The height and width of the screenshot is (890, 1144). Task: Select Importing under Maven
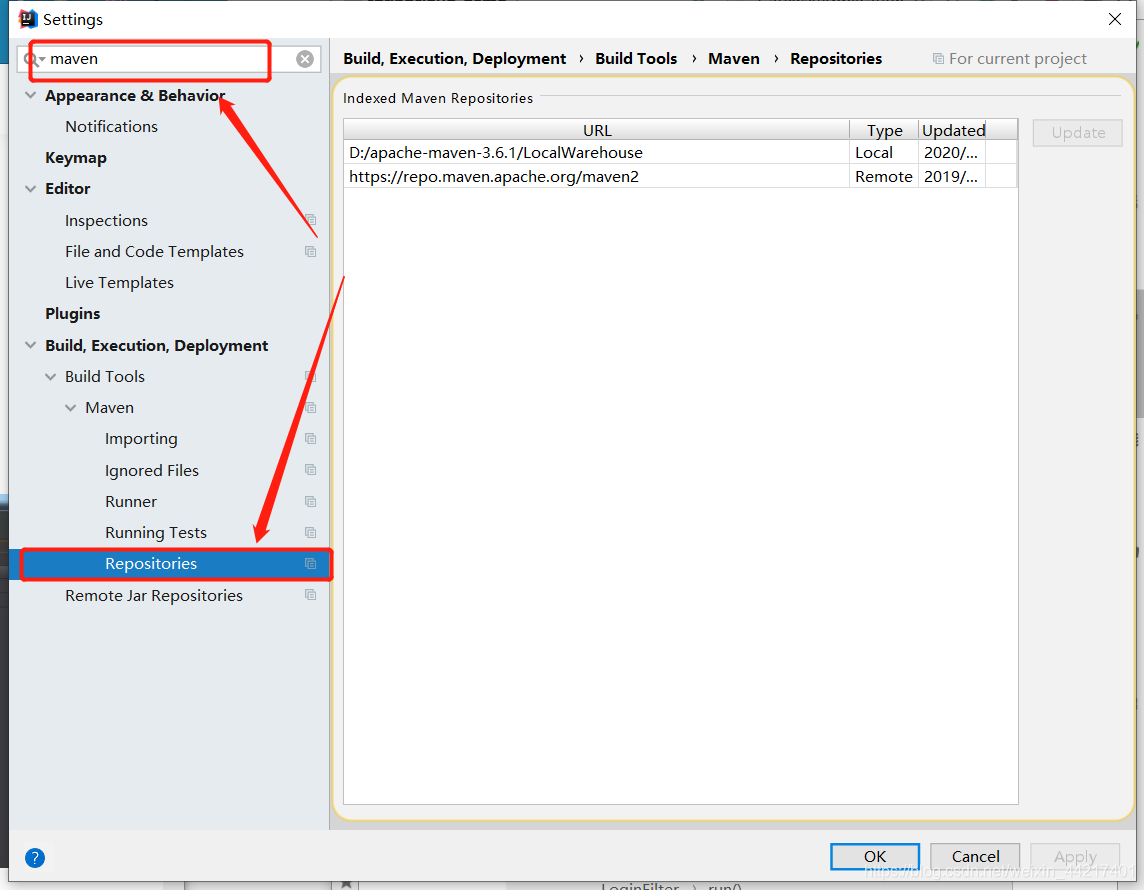(x=141, y=439)
